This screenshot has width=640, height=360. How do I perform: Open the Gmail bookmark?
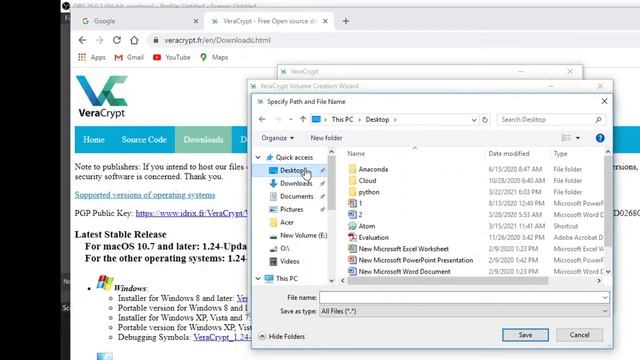point(129,57)
